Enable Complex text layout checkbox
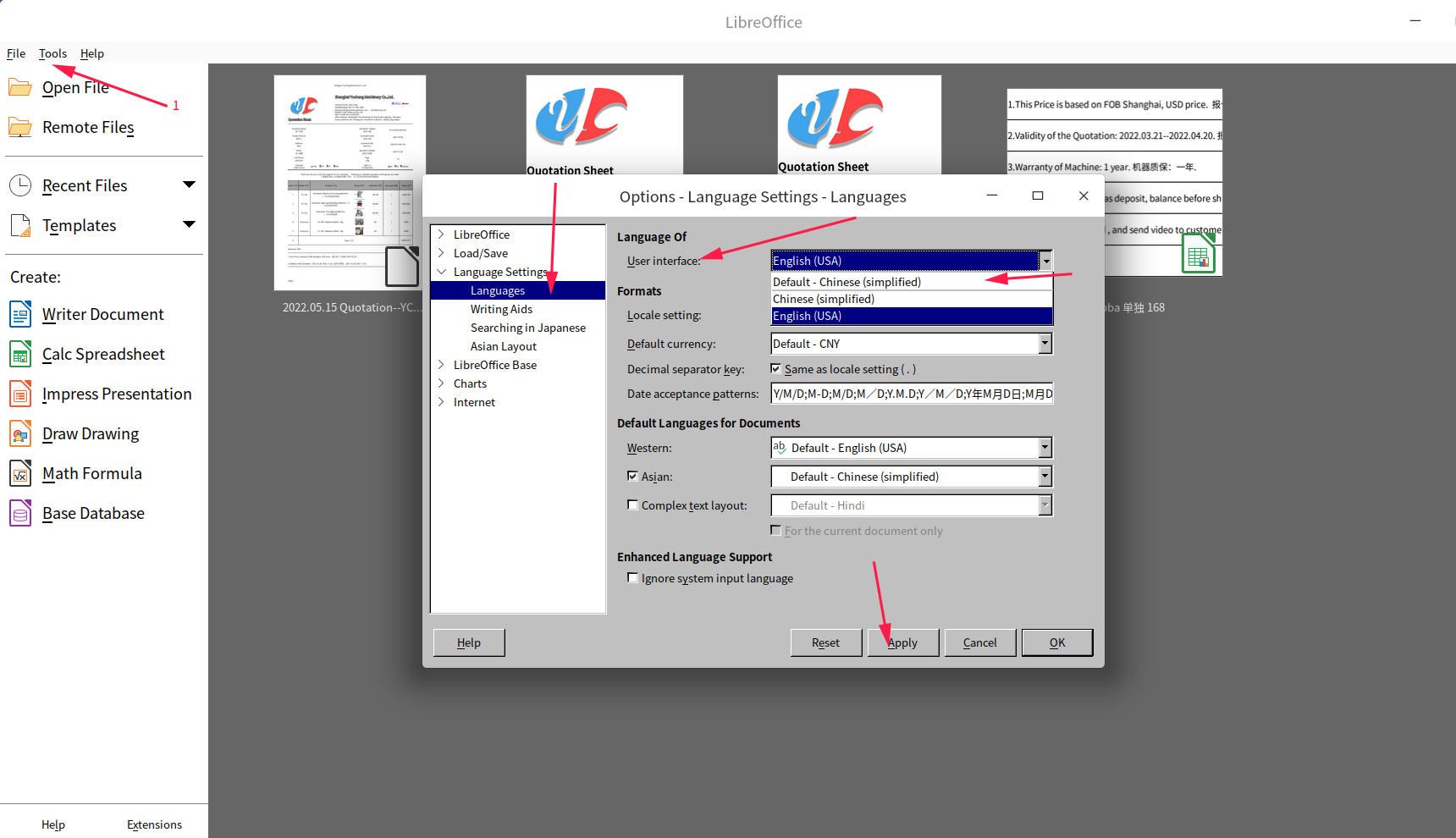The height and width of the screenshot is (838, 1456). tap(632, 504)
